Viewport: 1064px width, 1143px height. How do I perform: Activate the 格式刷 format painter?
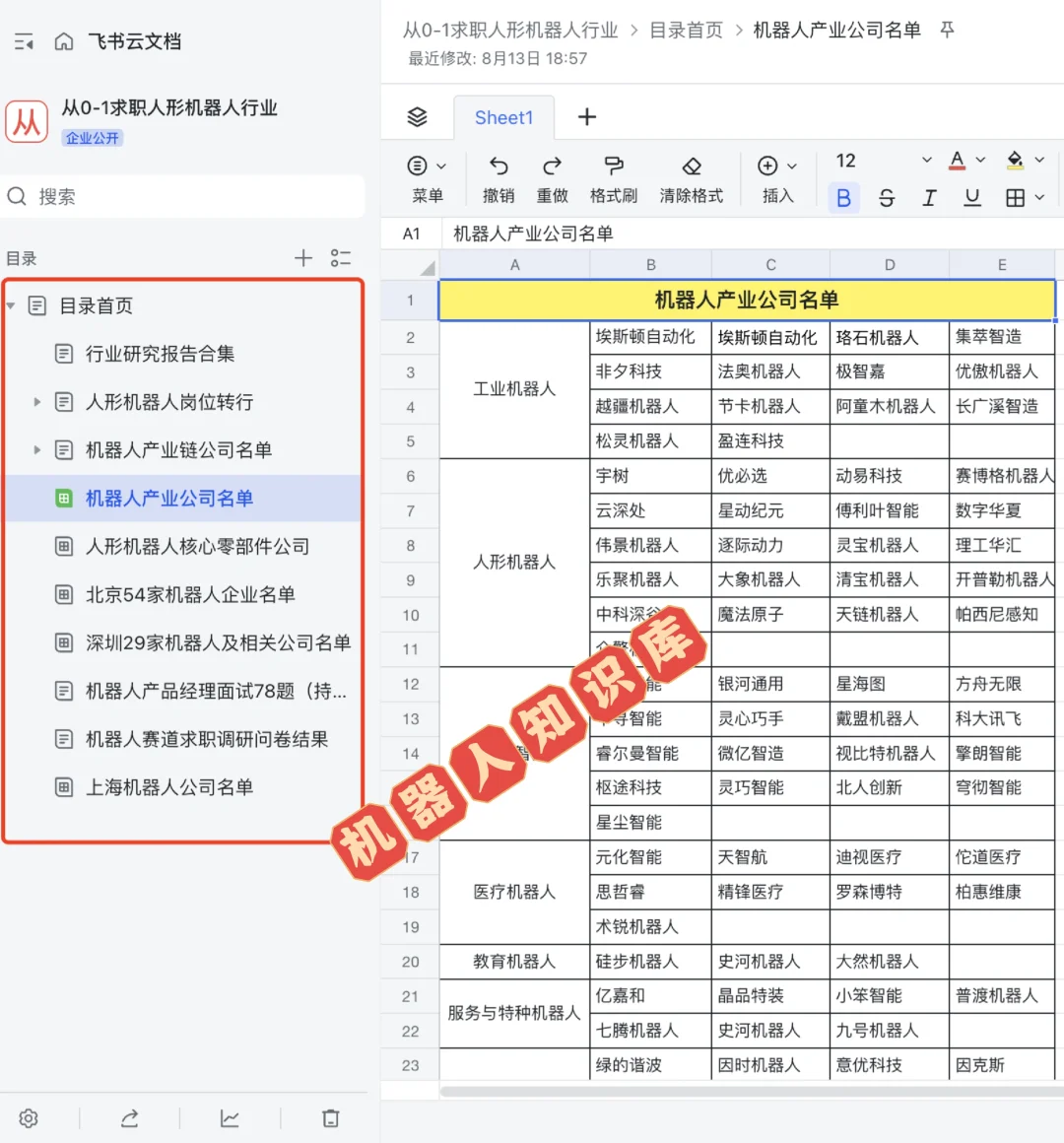(614, 178)
